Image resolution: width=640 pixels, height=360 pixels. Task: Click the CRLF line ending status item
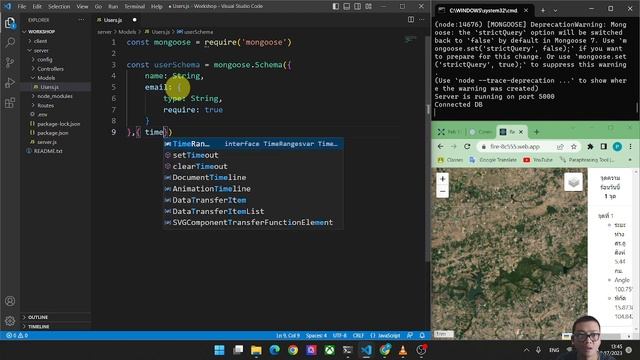coord(358,336)
